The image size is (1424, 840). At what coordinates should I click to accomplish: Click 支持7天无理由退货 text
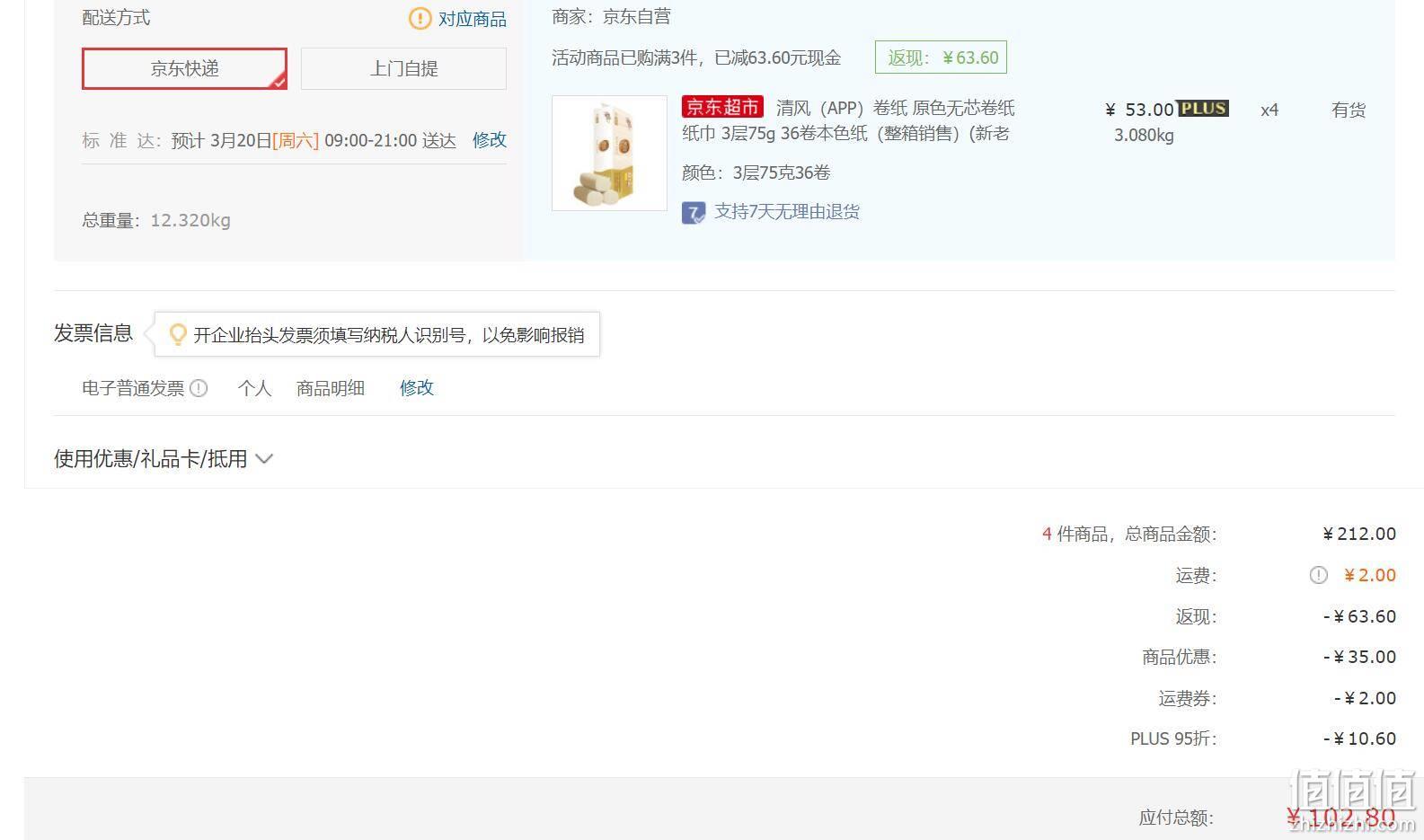[x=787, y=212]
